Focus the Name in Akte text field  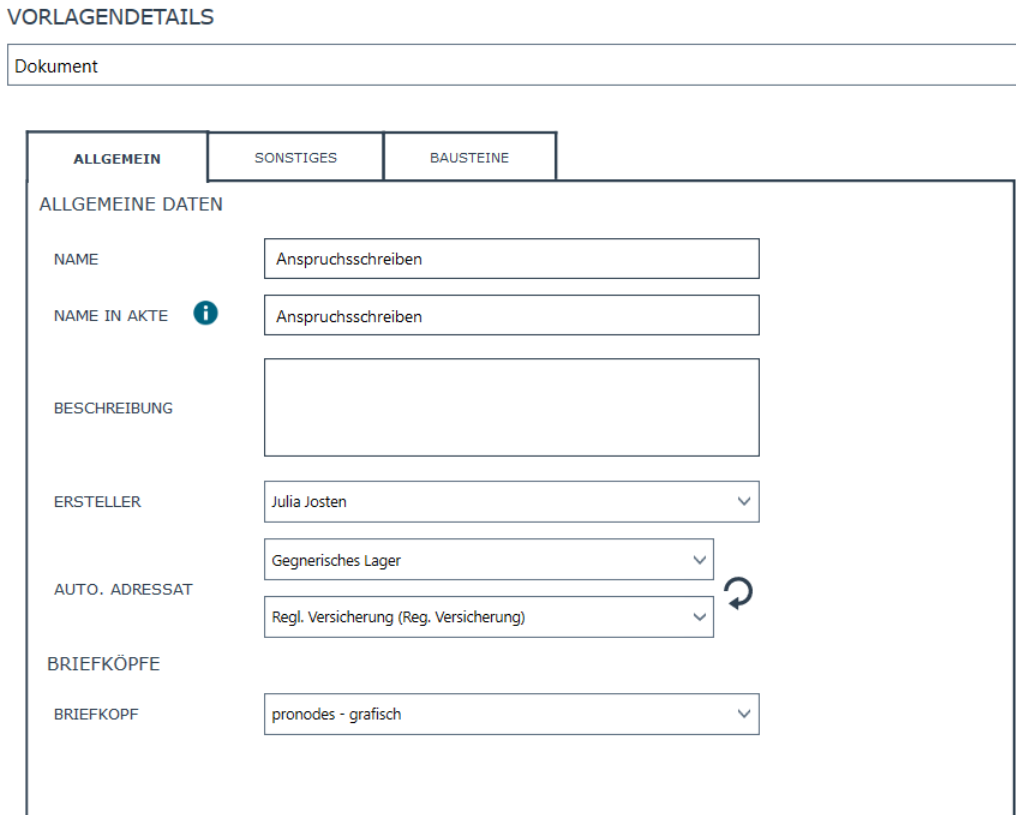click(x=511, y=316)
